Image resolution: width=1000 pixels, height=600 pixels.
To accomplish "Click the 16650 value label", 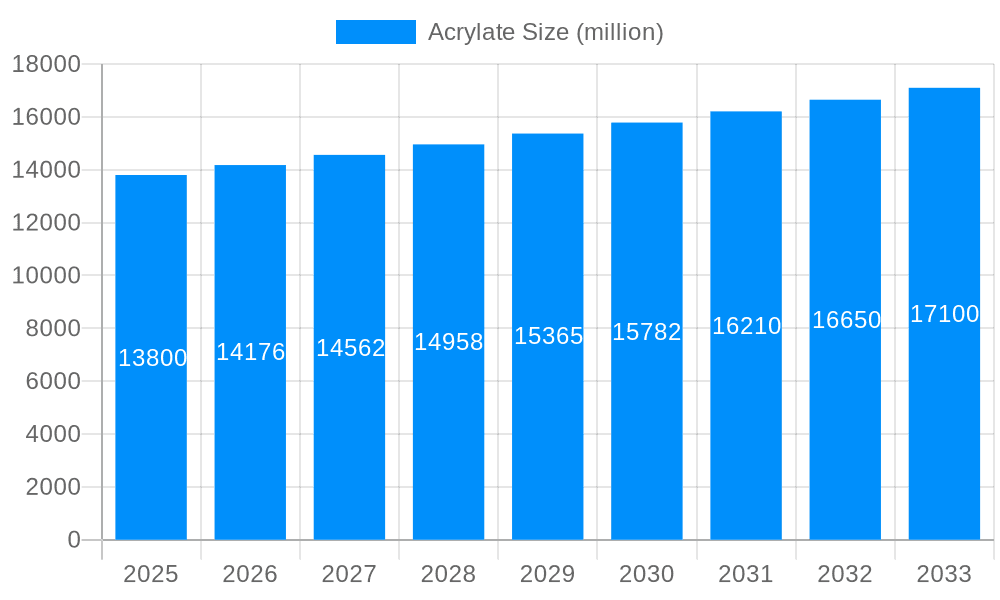I will pyautogui.click(x=844, y=321).
